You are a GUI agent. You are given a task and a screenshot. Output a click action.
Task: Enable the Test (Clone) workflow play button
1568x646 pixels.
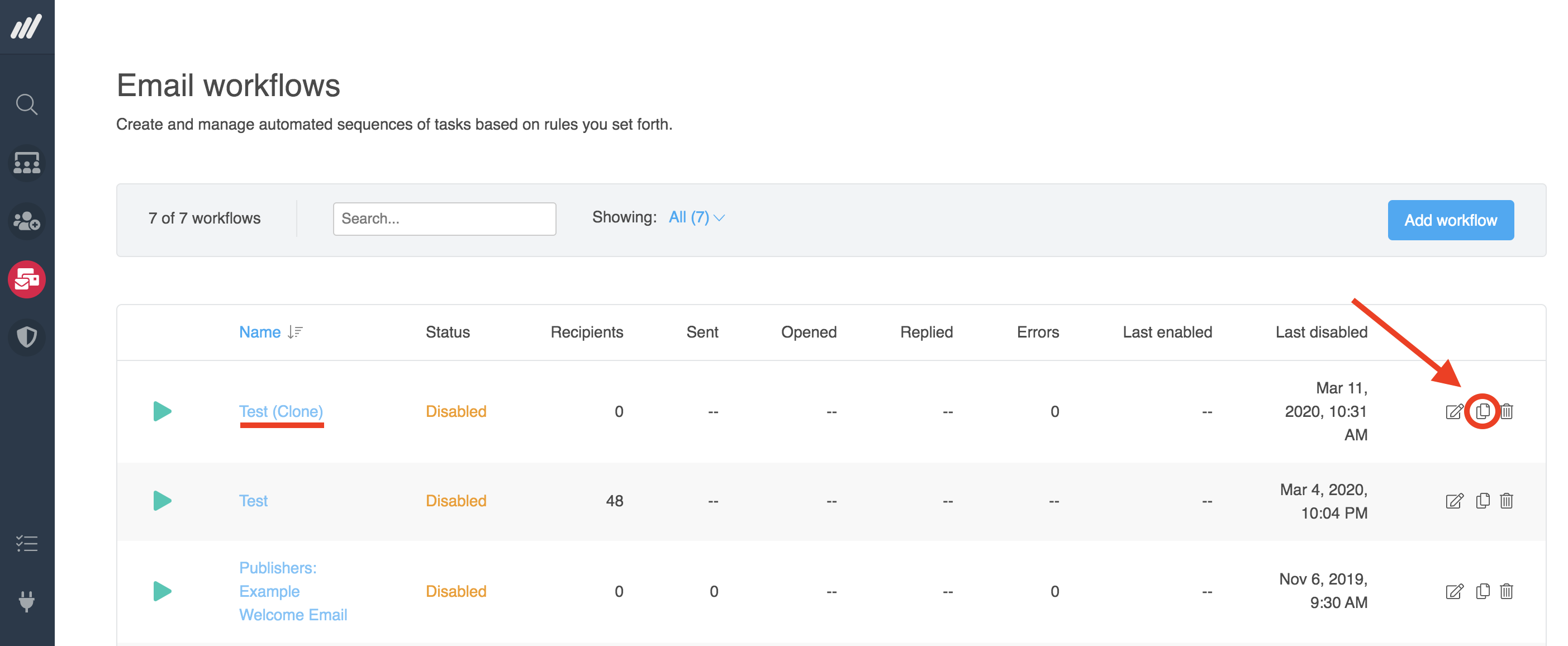[162, 412]
